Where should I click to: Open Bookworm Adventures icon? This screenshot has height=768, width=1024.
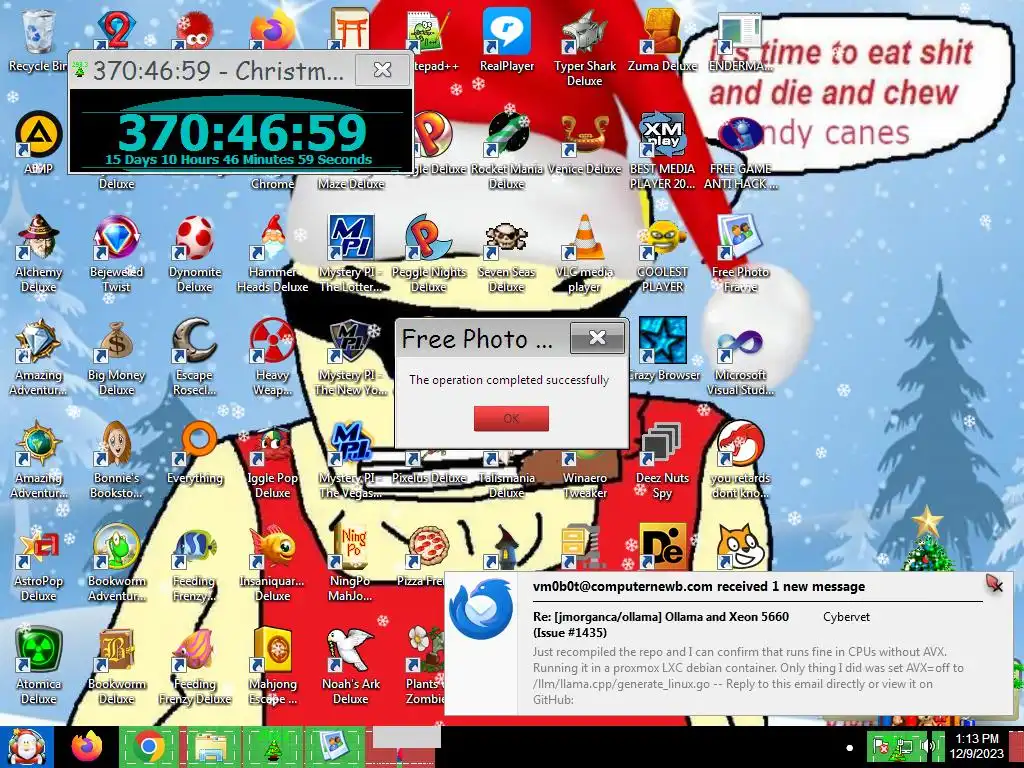point(116,563)
